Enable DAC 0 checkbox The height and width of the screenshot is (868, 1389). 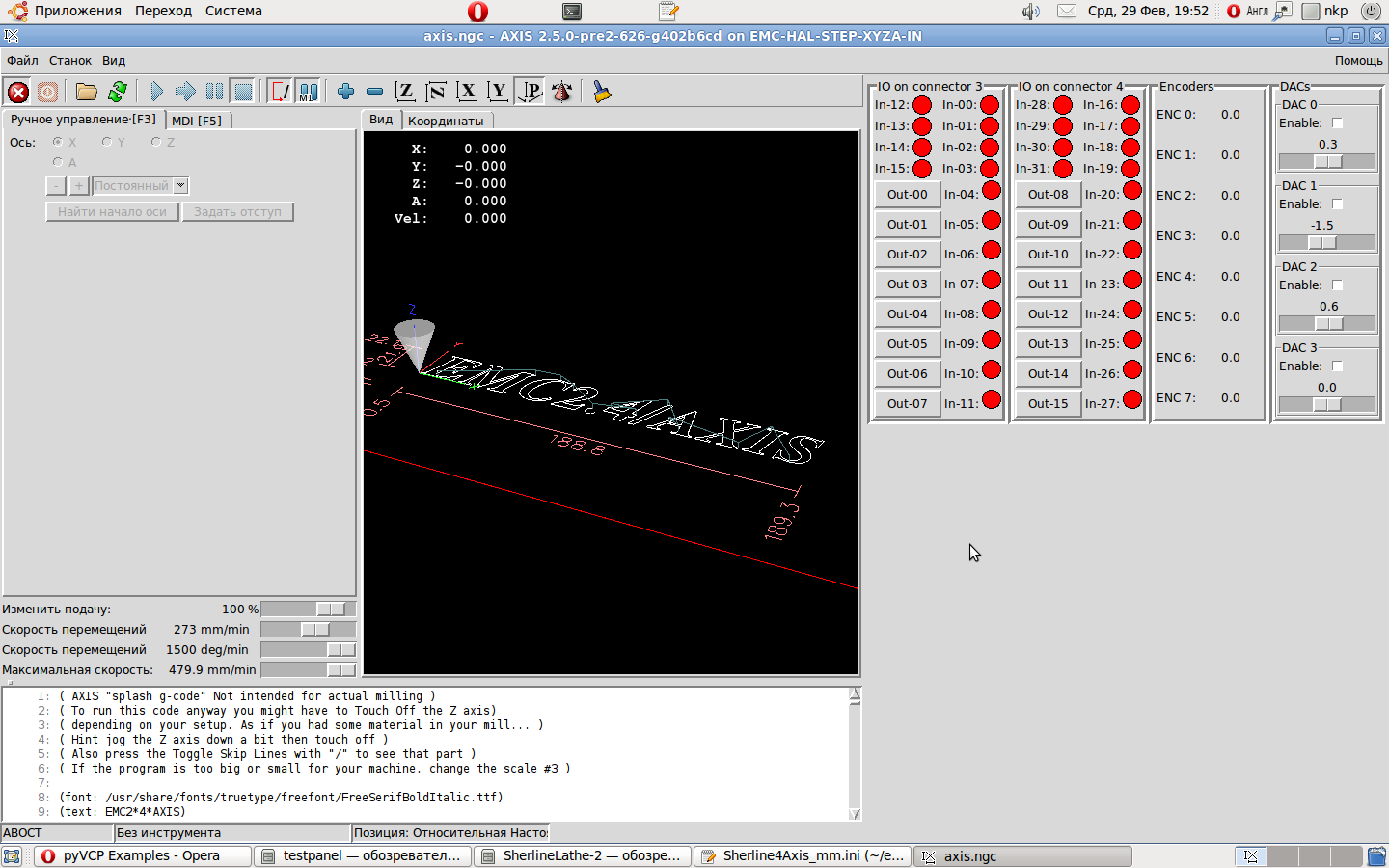coord(1337,123)
